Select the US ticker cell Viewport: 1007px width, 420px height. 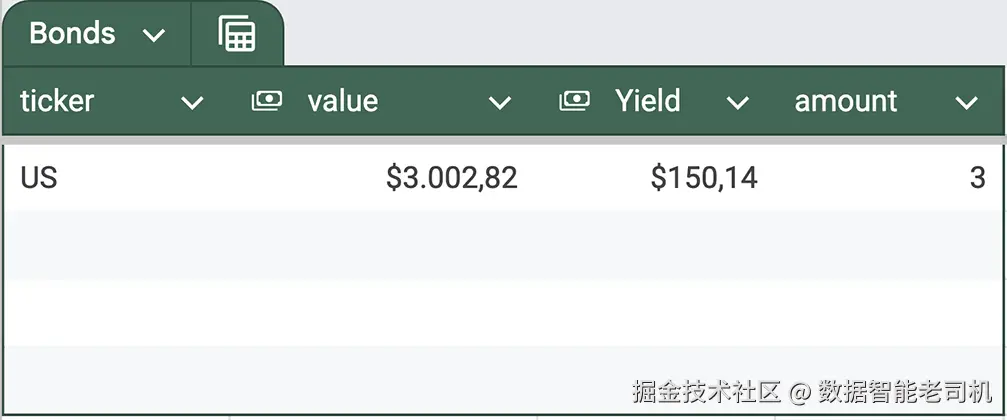pyautogui.click(x=40, y=178)
